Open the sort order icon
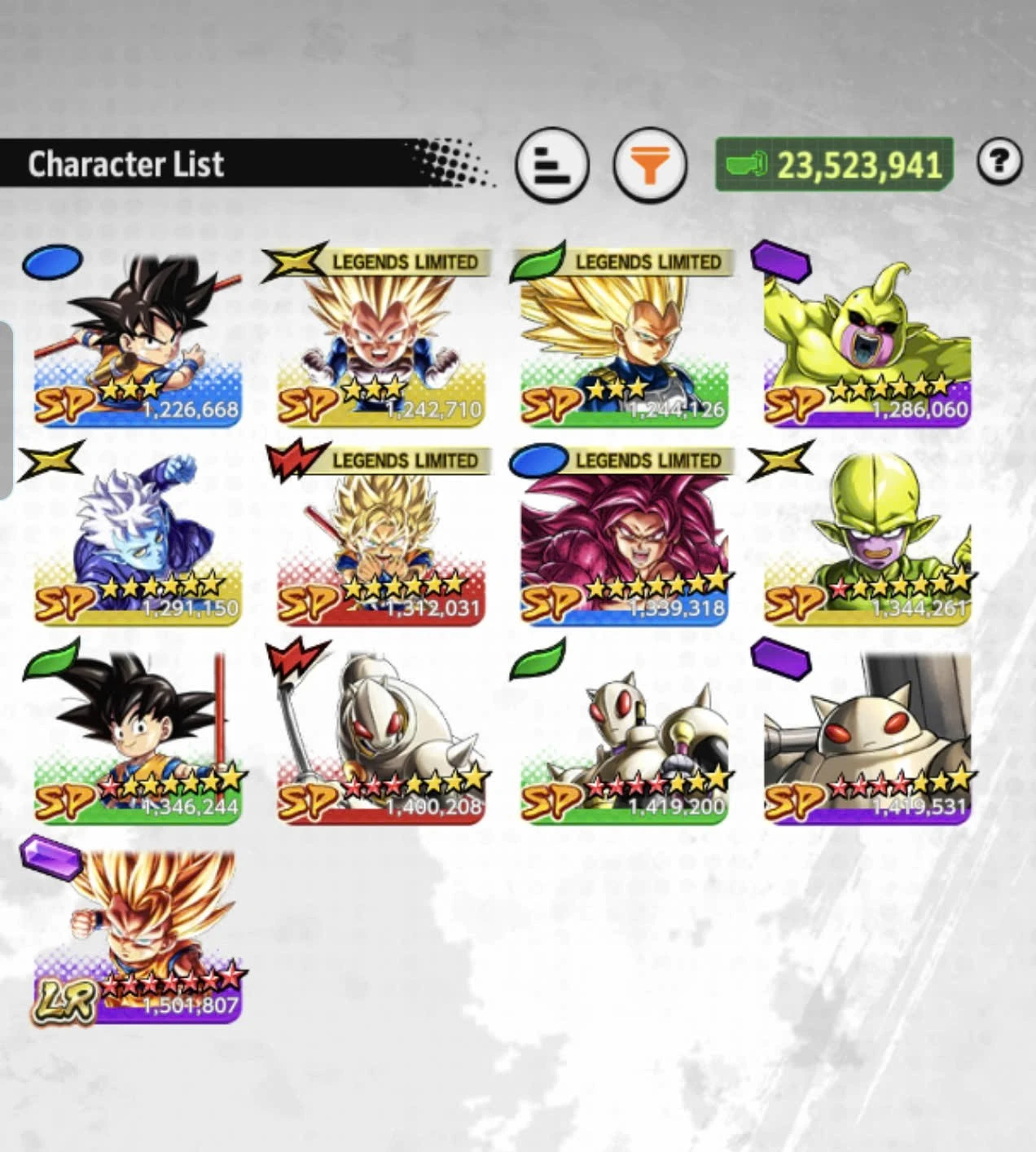 pos(552,165)
